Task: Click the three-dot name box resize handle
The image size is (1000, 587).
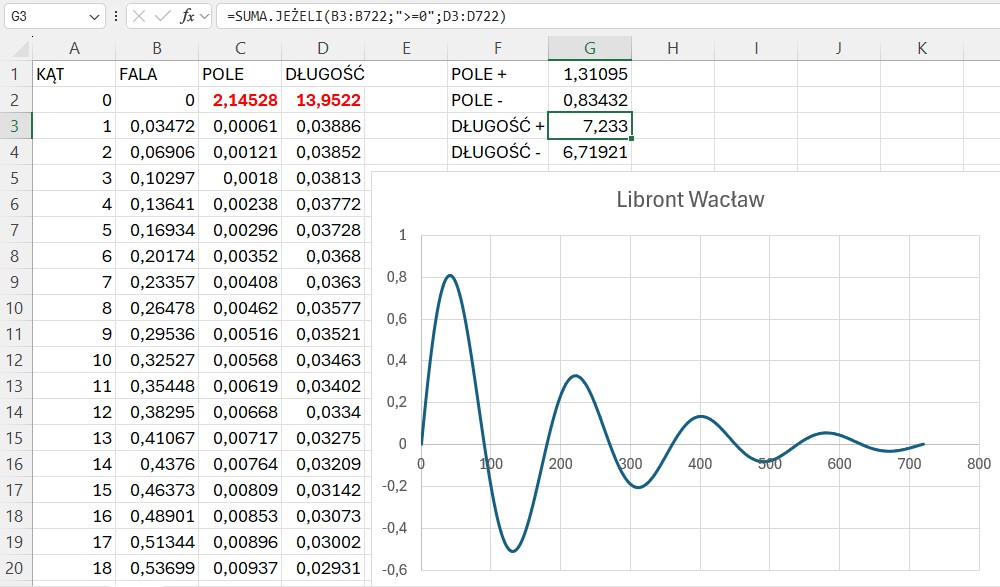Action: 116,17
